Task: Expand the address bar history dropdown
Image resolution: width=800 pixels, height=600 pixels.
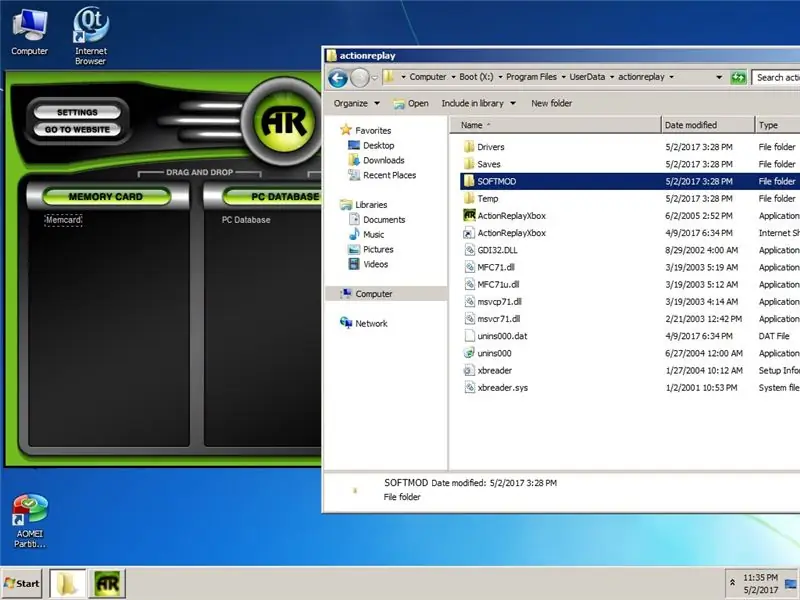Action: pos(719,78)
